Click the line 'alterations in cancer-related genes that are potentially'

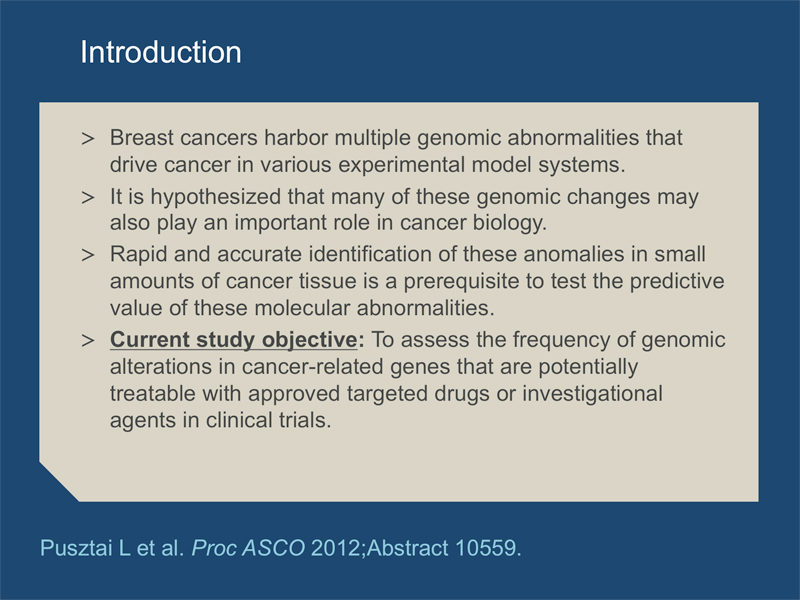pyautogui.click(x=374, y=367)
